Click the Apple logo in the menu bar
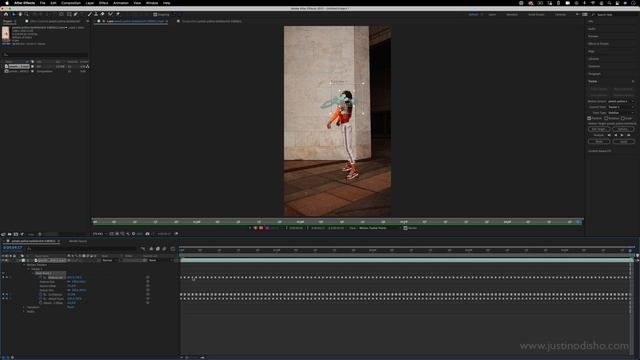The height and width of the screenshot is (360, 640). [7, 3]
